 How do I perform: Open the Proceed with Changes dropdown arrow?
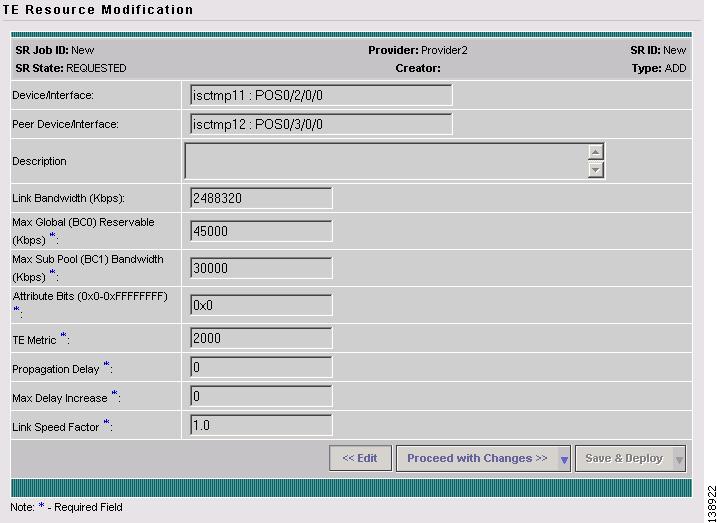pos(564,459)
